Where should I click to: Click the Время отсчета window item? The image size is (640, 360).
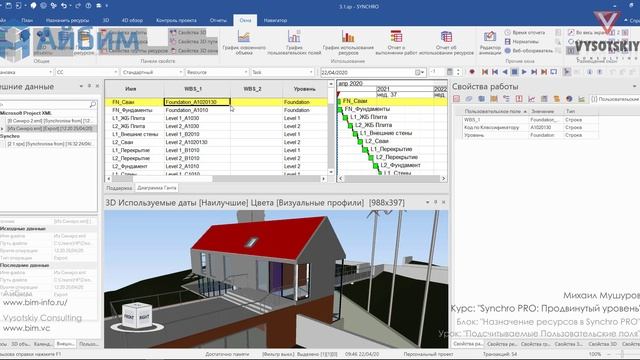524,32
